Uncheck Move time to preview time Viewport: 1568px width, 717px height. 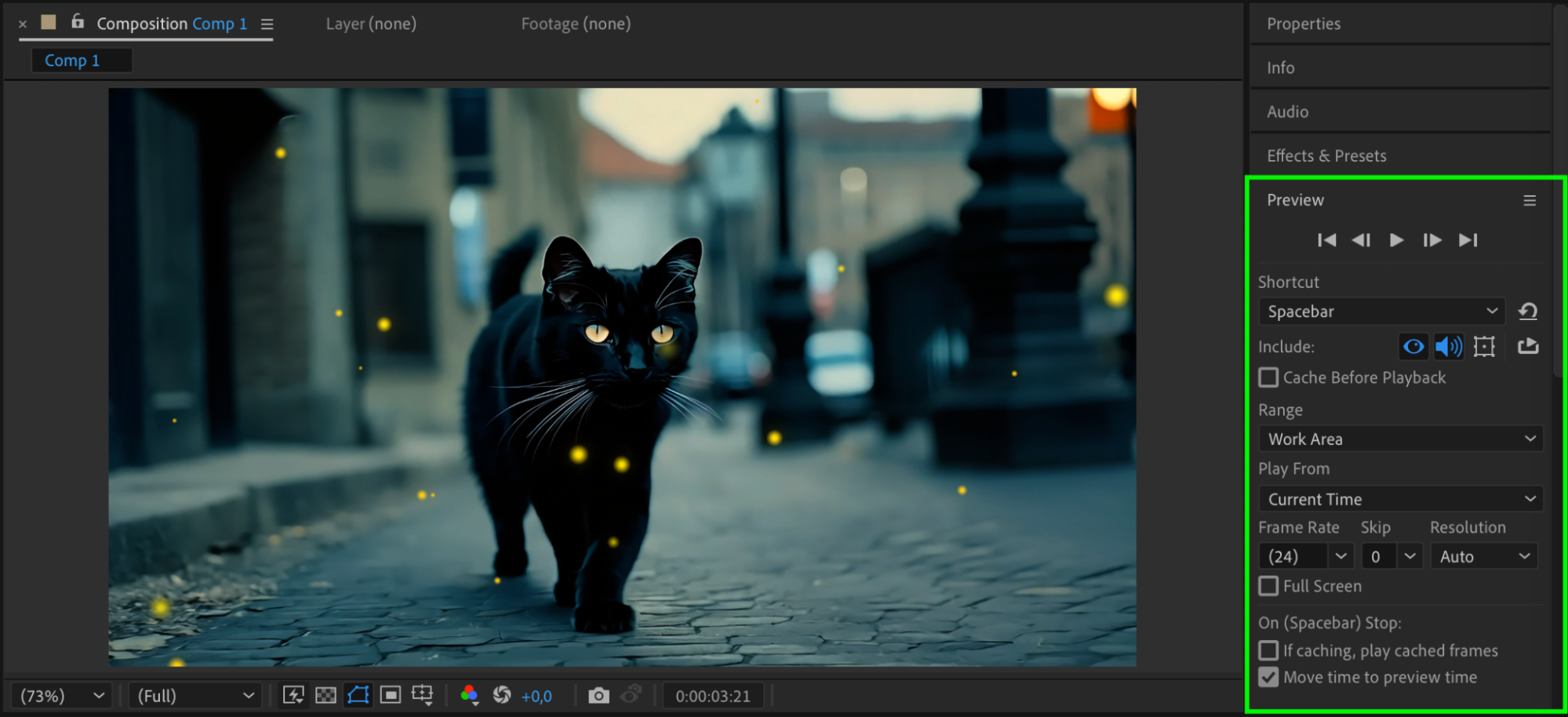pyautogui.click(x=1268, y=677)
